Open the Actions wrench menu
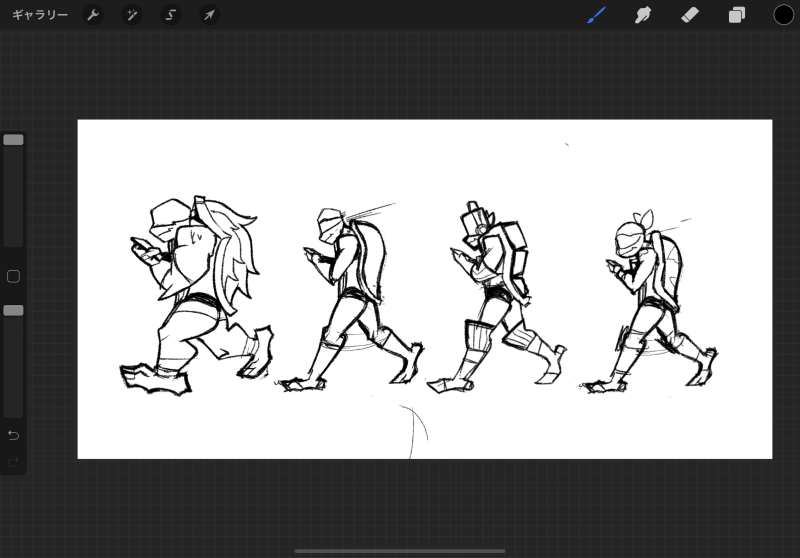The width and height of the screenshot is (800, 558). coord(93,15)
